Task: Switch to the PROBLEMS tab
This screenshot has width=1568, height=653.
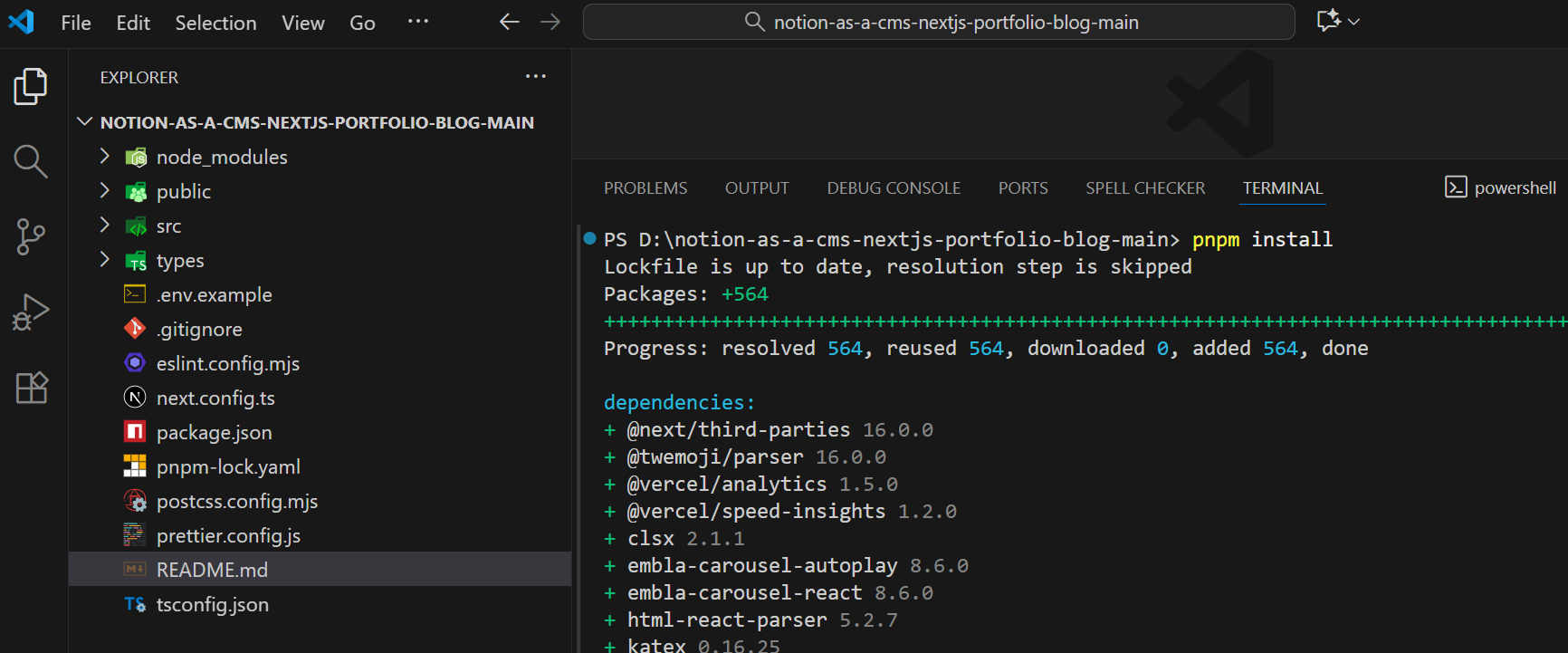Action: point(645,188)
